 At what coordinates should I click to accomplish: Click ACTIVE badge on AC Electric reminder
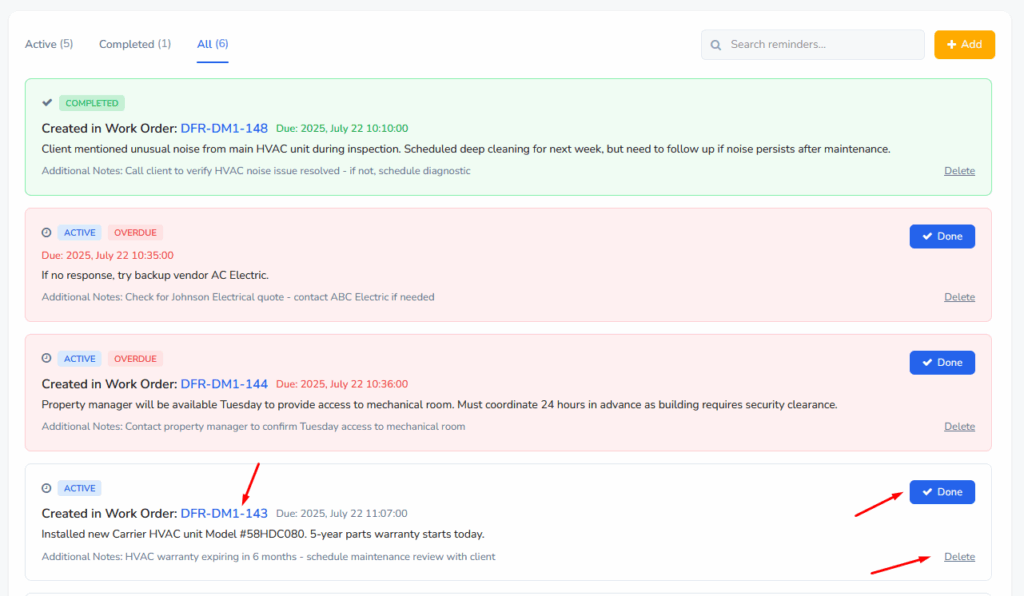[80, 232]
